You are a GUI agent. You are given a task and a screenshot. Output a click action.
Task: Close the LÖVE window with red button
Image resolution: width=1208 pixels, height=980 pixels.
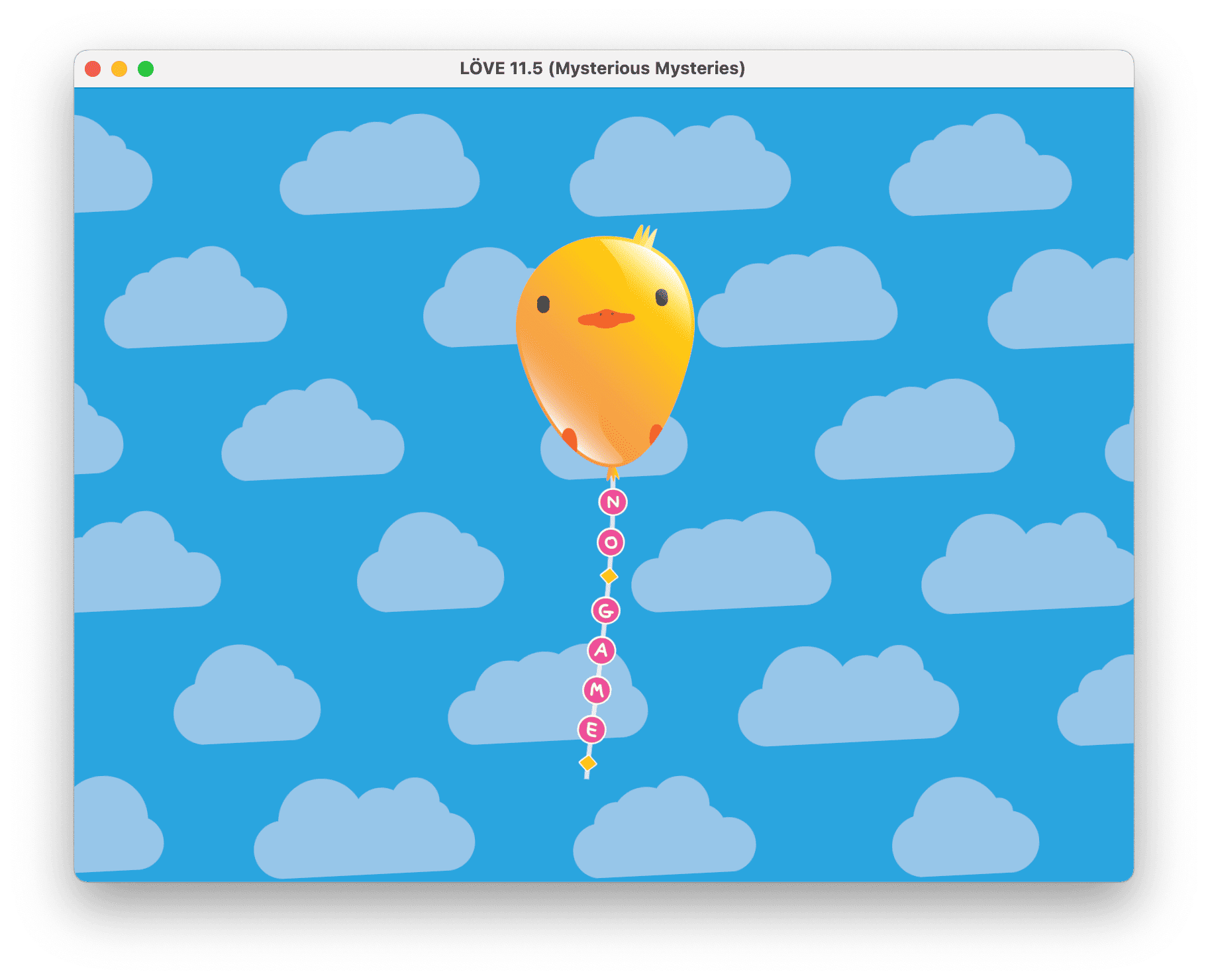click(x=93, y=69)
